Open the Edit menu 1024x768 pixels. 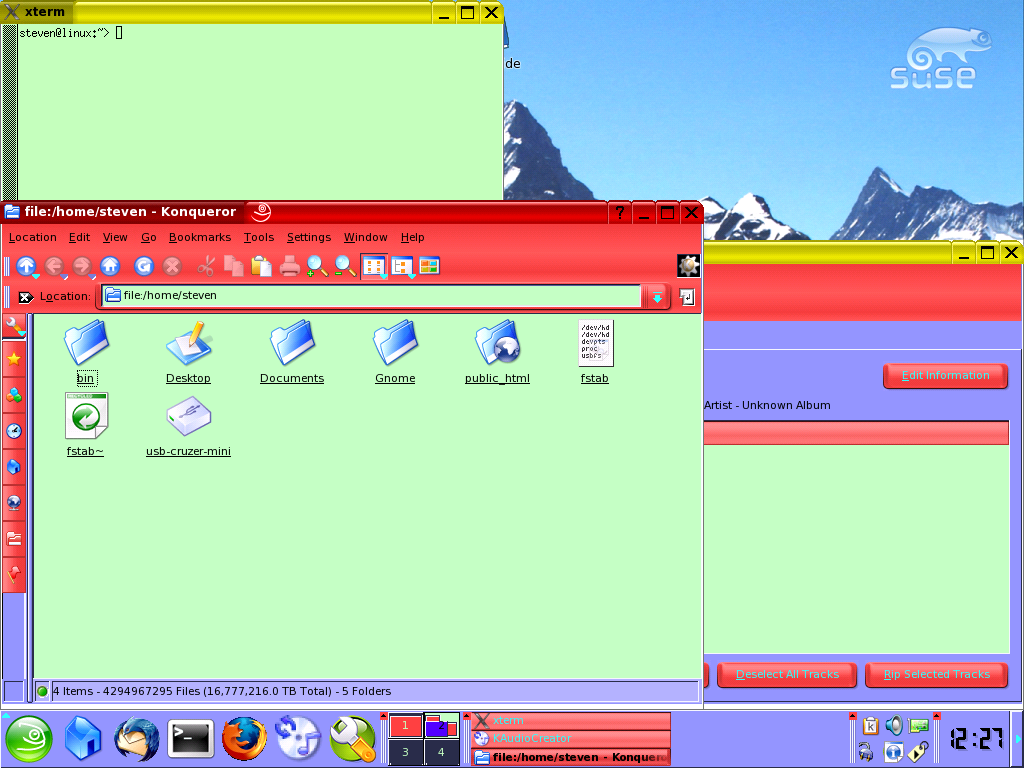tap(79, 237)
